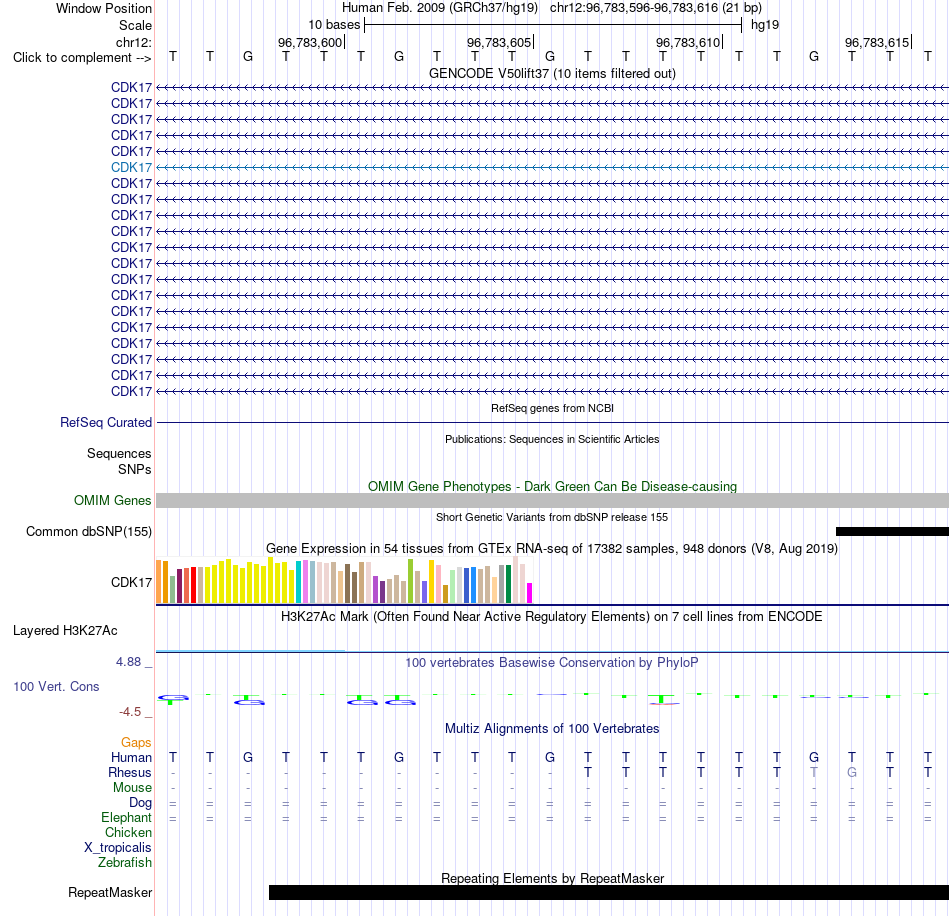Click the H3K27Ac Mark track title
The height and width of the screenshot is (916, 950).
pyautogui.click(x=552, y=617)
